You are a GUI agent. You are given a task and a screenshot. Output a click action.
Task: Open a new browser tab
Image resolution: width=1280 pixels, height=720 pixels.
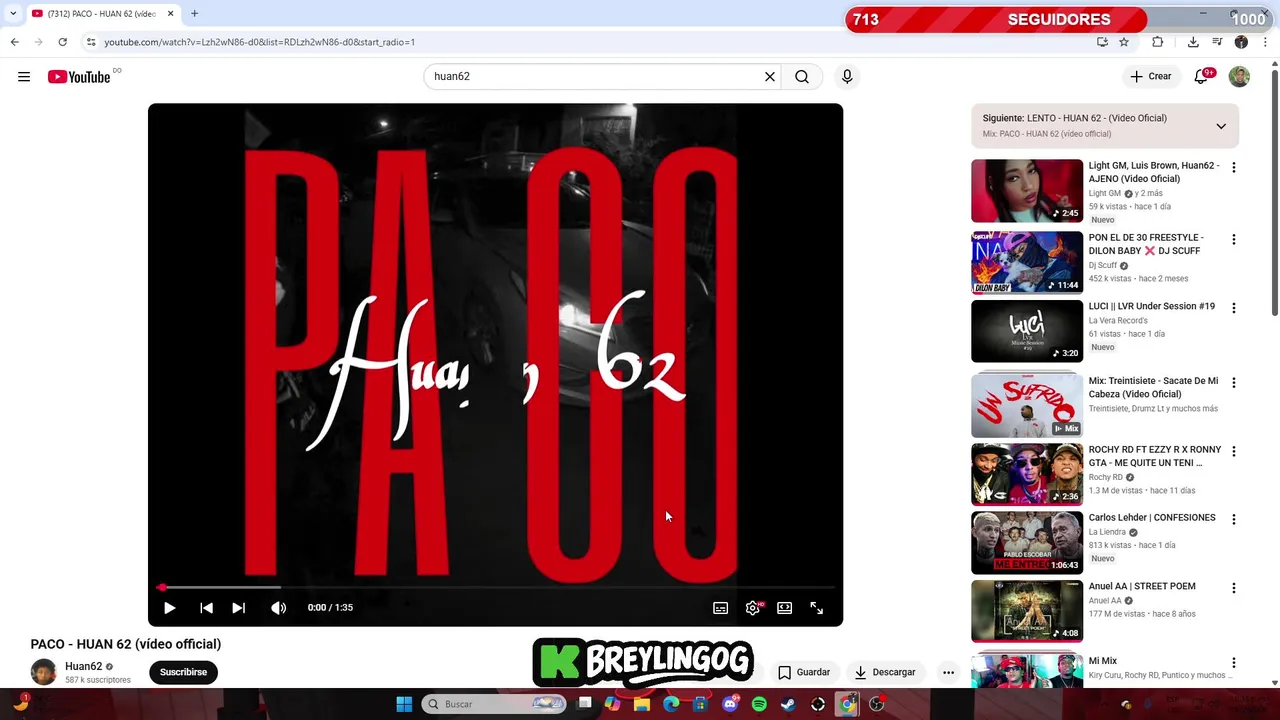(x=194, y=14)
